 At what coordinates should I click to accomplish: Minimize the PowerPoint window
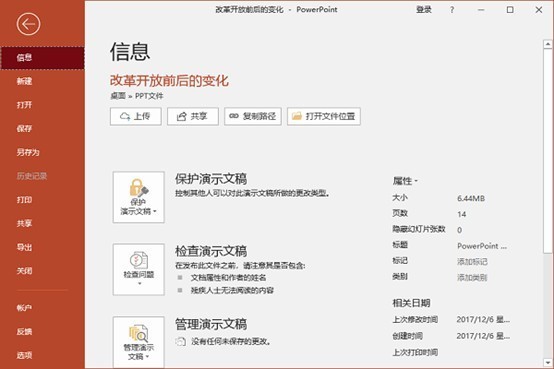(481, 10)
